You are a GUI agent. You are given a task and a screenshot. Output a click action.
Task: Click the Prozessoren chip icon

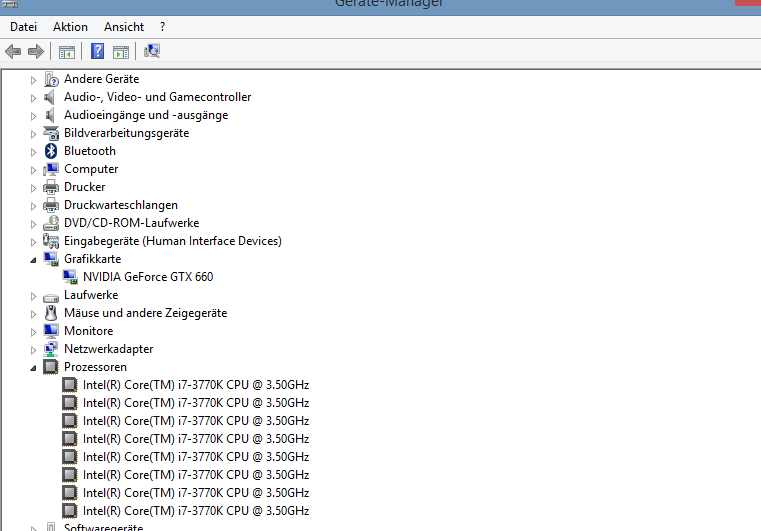[x=50, y=367]
